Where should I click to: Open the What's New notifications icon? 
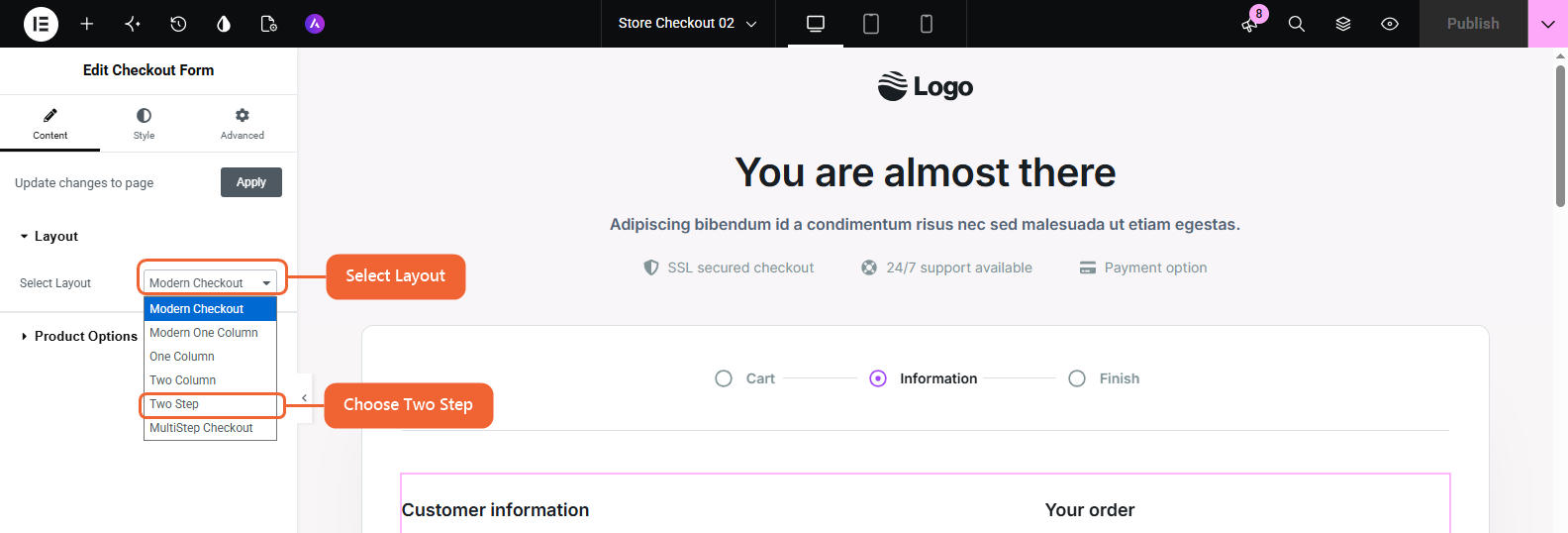(x=1250, y=24)
